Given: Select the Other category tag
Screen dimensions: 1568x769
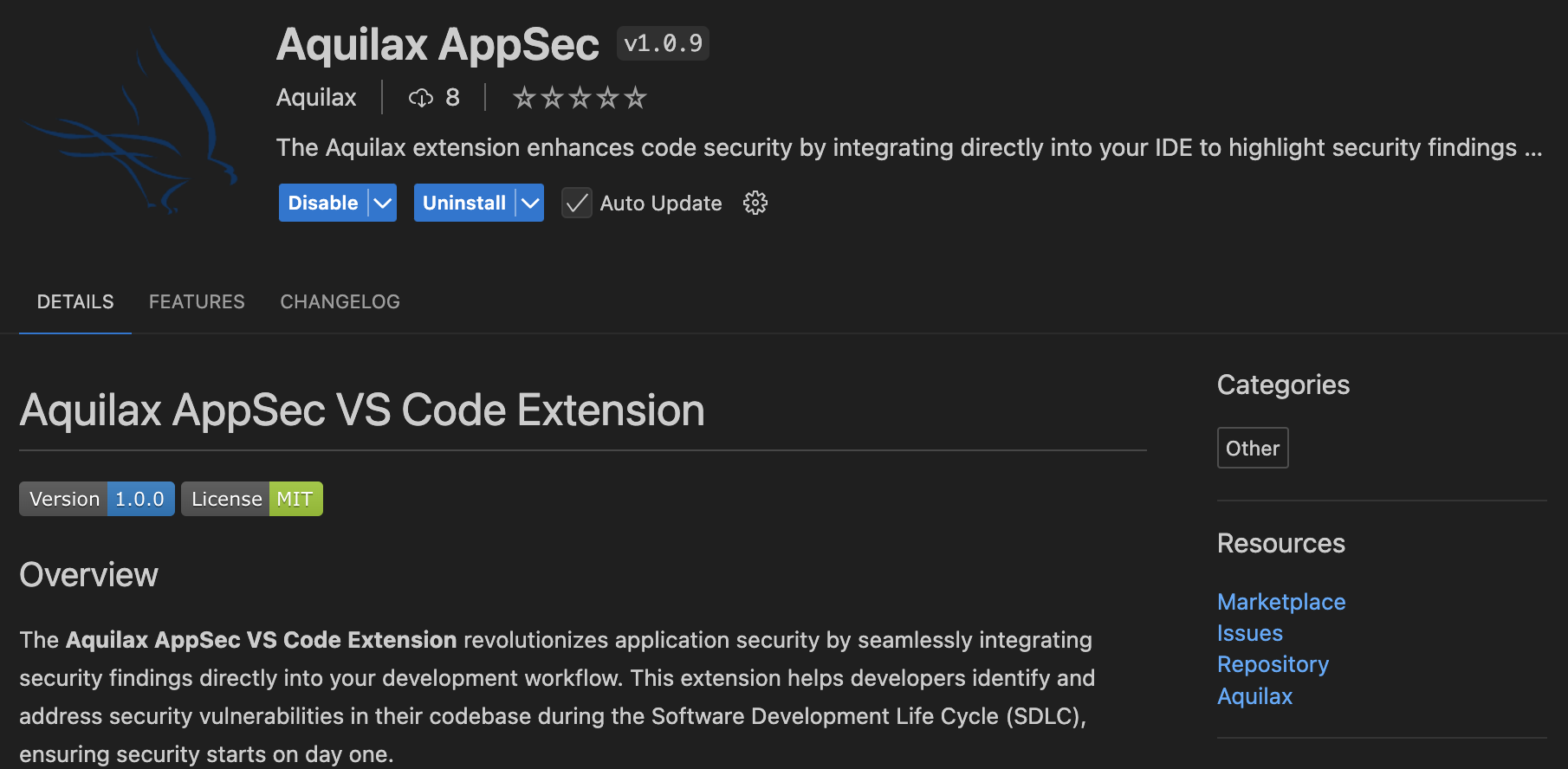Looking at the screenshot, I should point(1253,448).
